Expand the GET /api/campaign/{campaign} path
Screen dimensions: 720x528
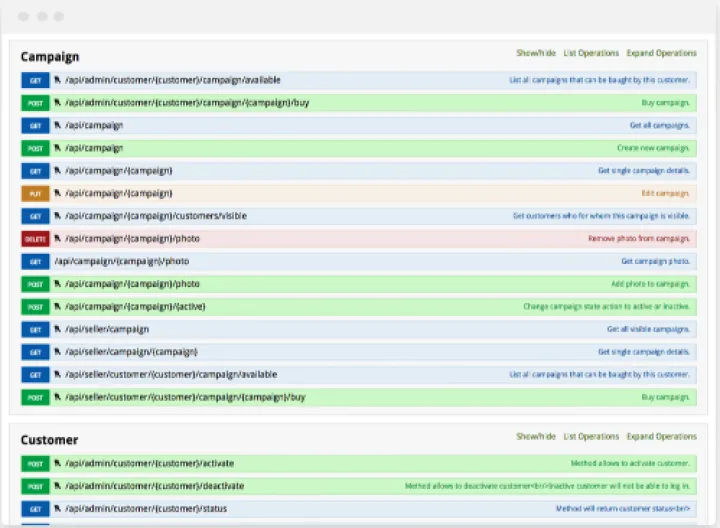[x=118, y=170]
